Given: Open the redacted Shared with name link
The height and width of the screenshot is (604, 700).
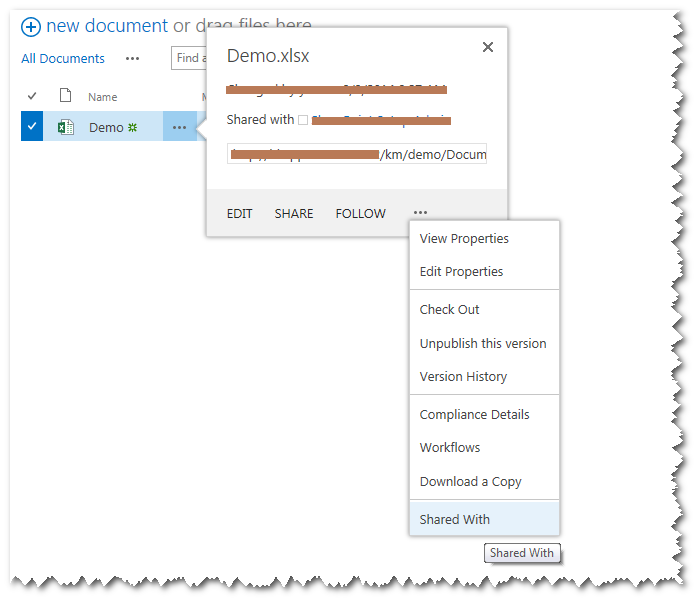Looking at the screenshot, I should point(381,120).
